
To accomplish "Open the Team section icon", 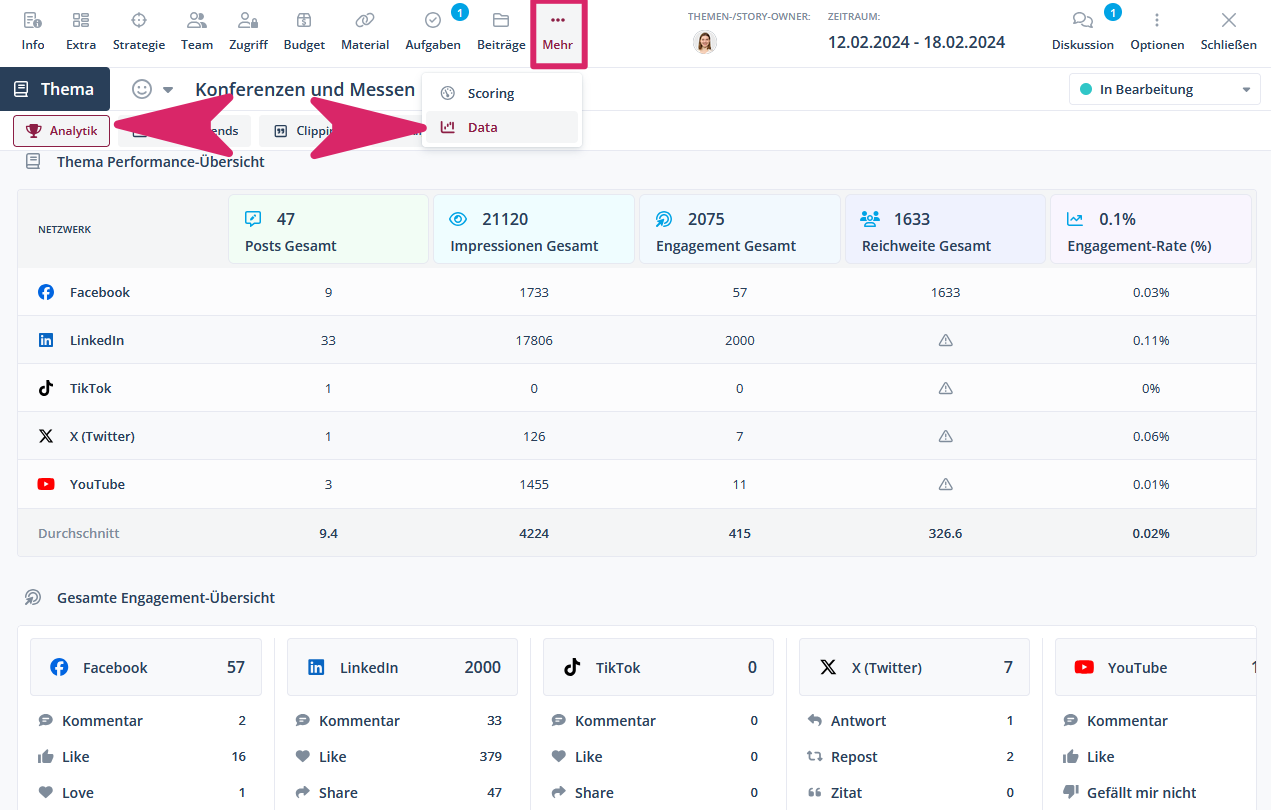I will 197,31.
